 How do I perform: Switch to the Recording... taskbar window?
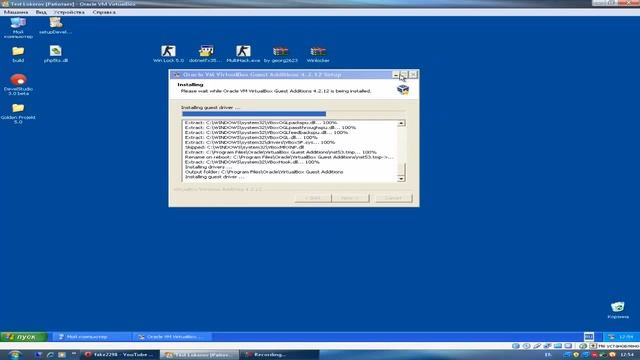point(280,355)
